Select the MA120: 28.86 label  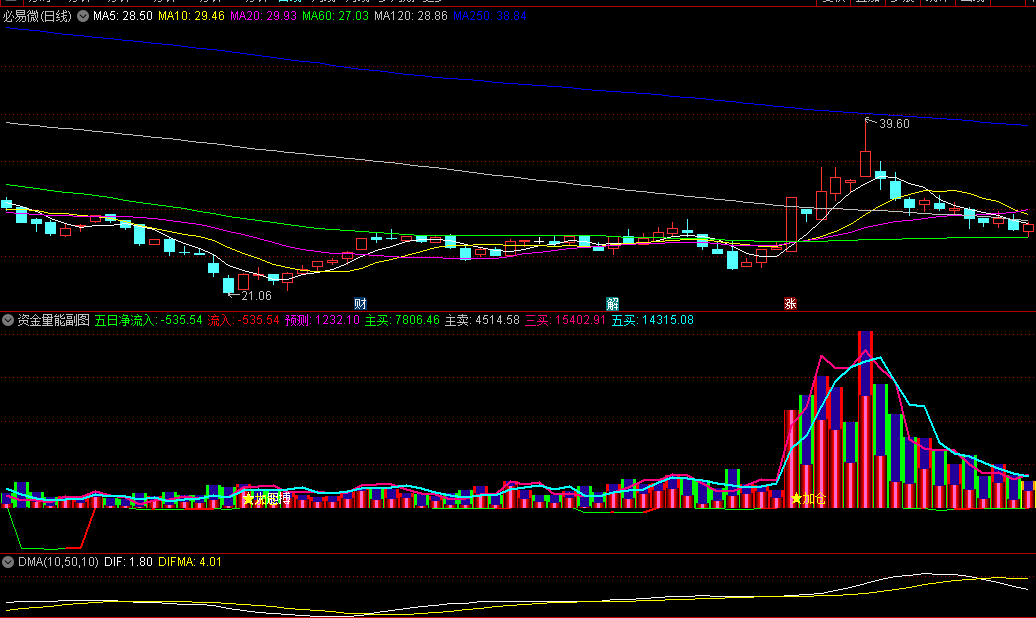[411, 16]
